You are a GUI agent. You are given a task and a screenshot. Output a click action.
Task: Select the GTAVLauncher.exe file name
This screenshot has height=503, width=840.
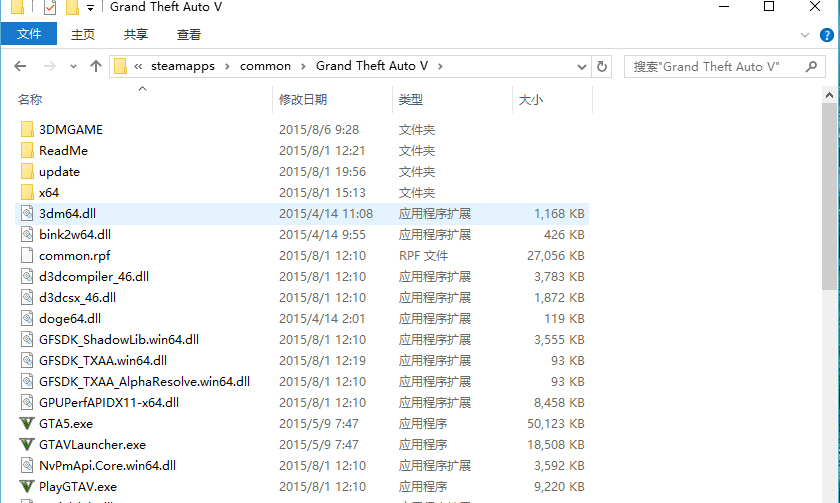click(x=92, y=445)
